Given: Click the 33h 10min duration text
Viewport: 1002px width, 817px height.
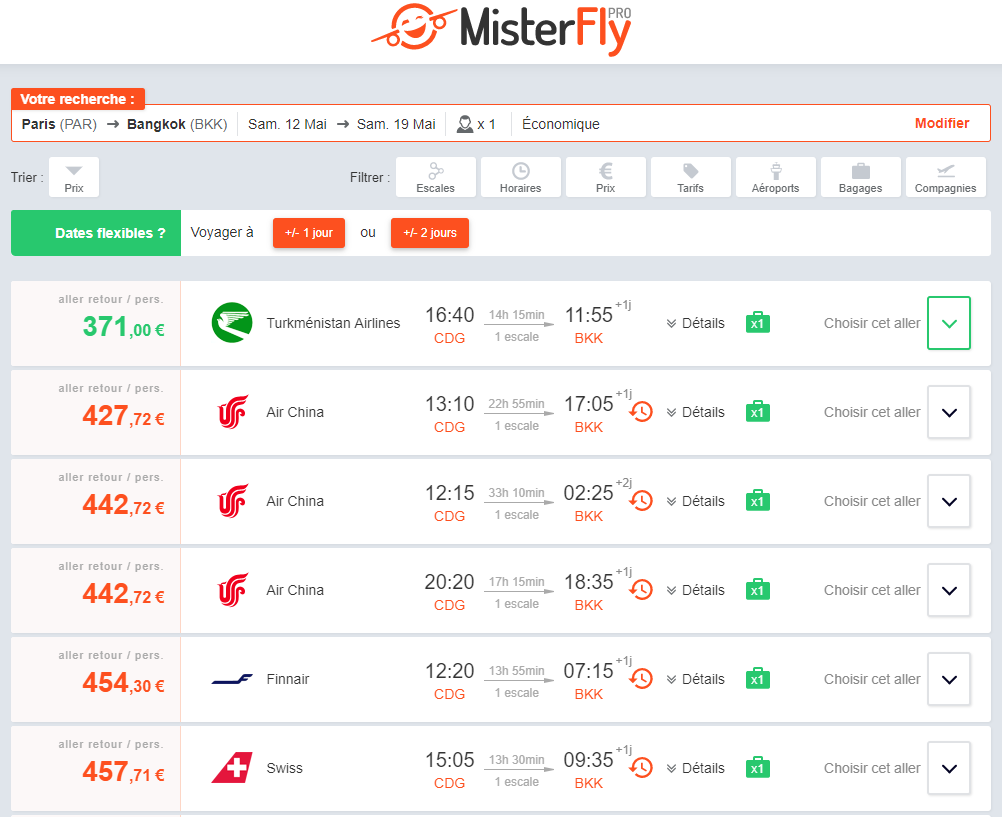Looking at the screenshot, I should tap(516, 492).
